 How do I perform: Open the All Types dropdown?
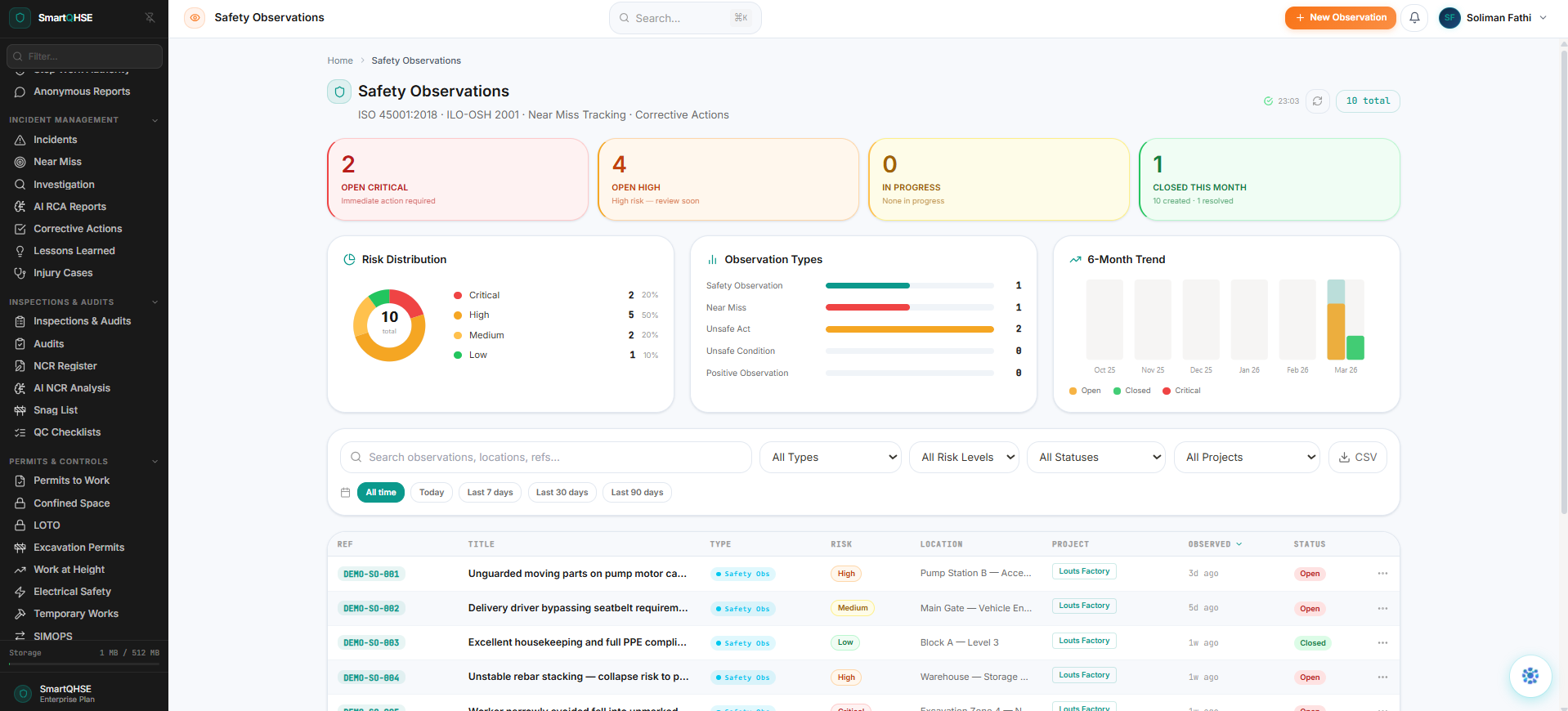830,458
